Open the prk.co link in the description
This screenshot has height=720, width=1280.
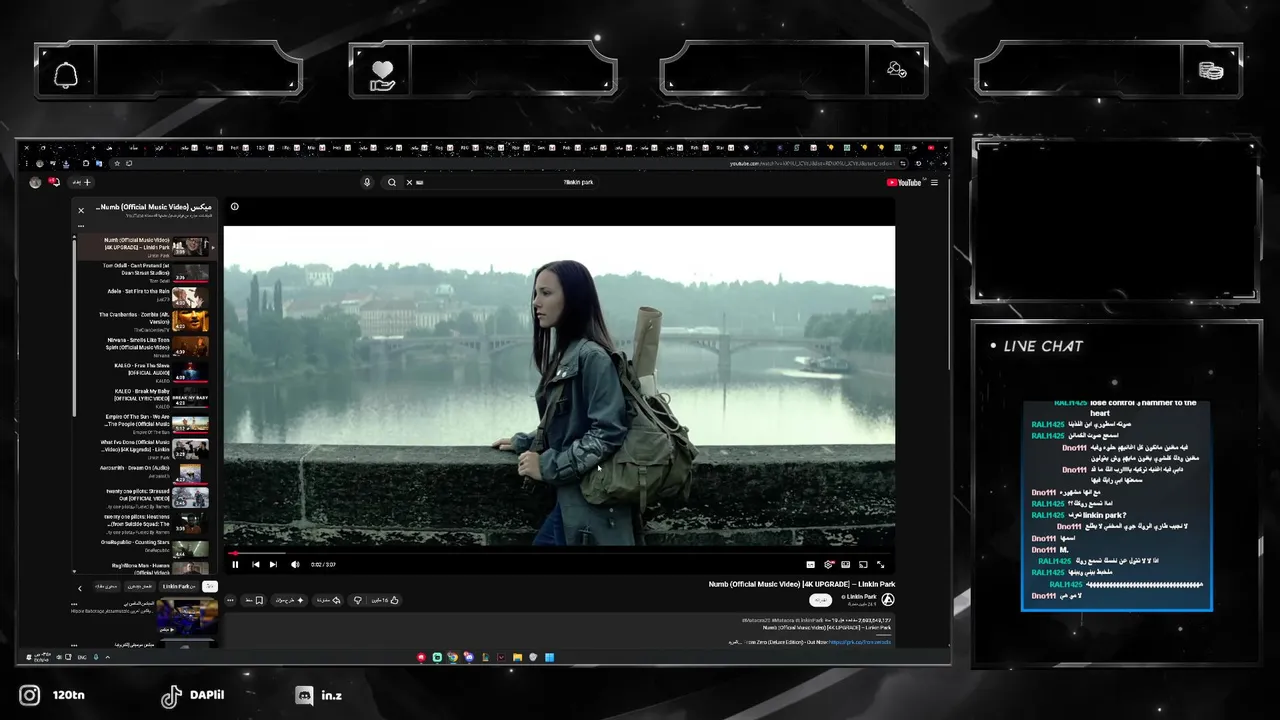point(859,642)
